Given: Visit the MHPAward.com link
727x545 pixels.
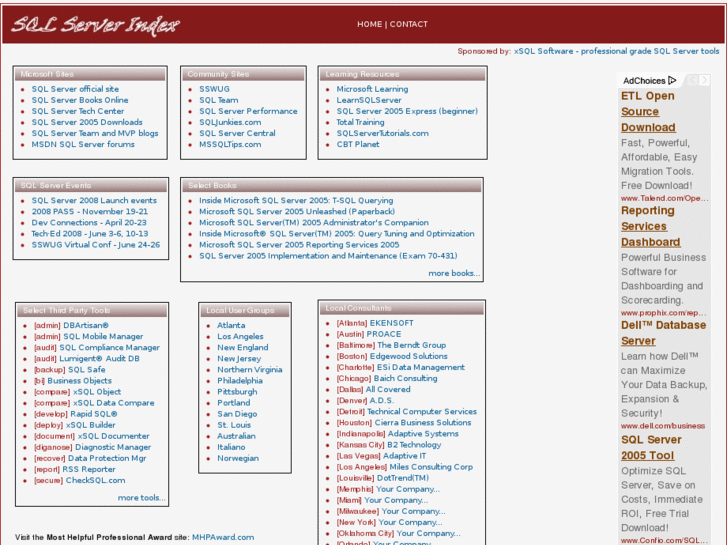Looking at the screenshot, I should tap(223, 537).
